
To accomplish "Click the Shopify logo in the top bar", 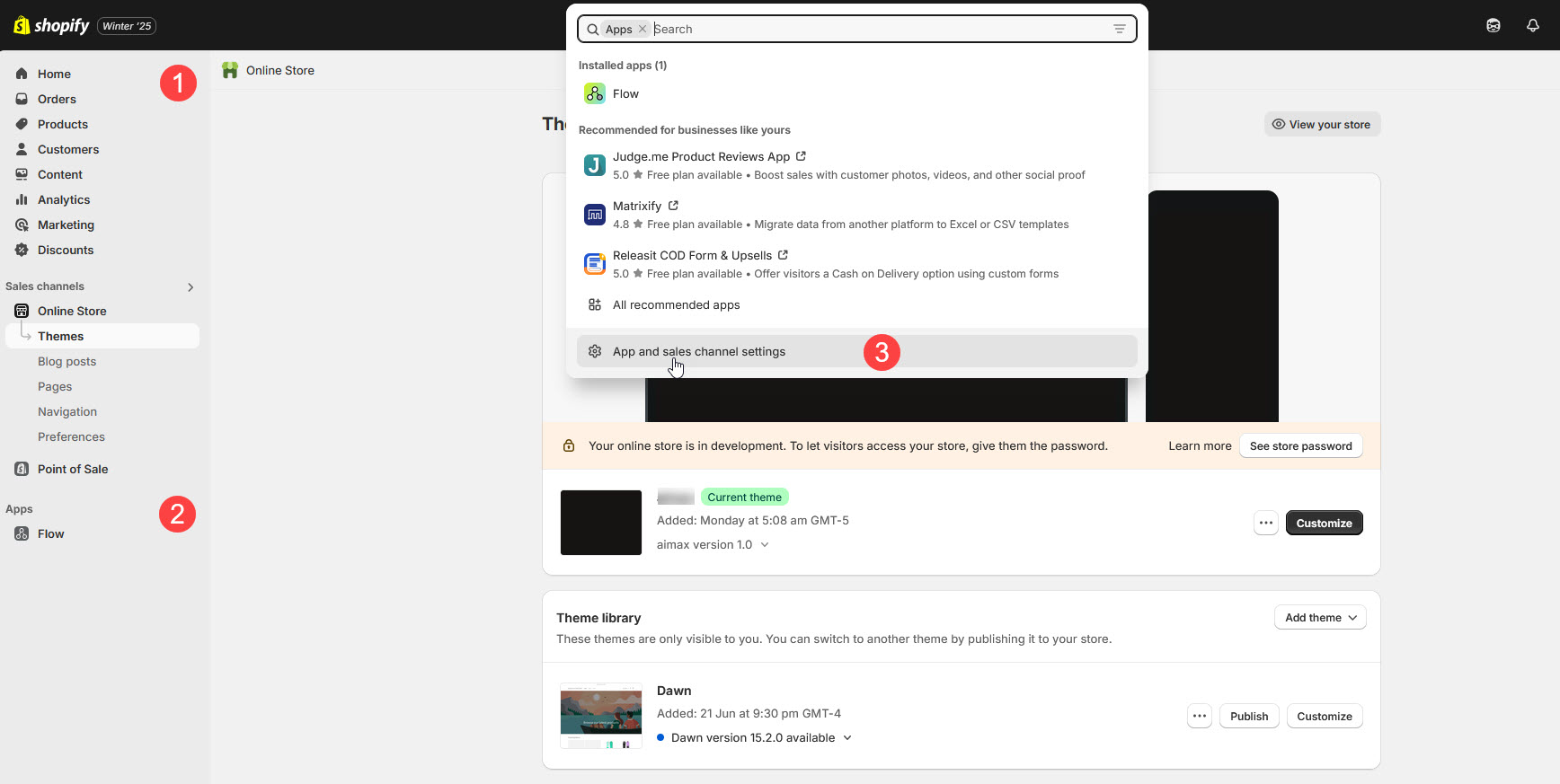I will click(x=51, y=25).
